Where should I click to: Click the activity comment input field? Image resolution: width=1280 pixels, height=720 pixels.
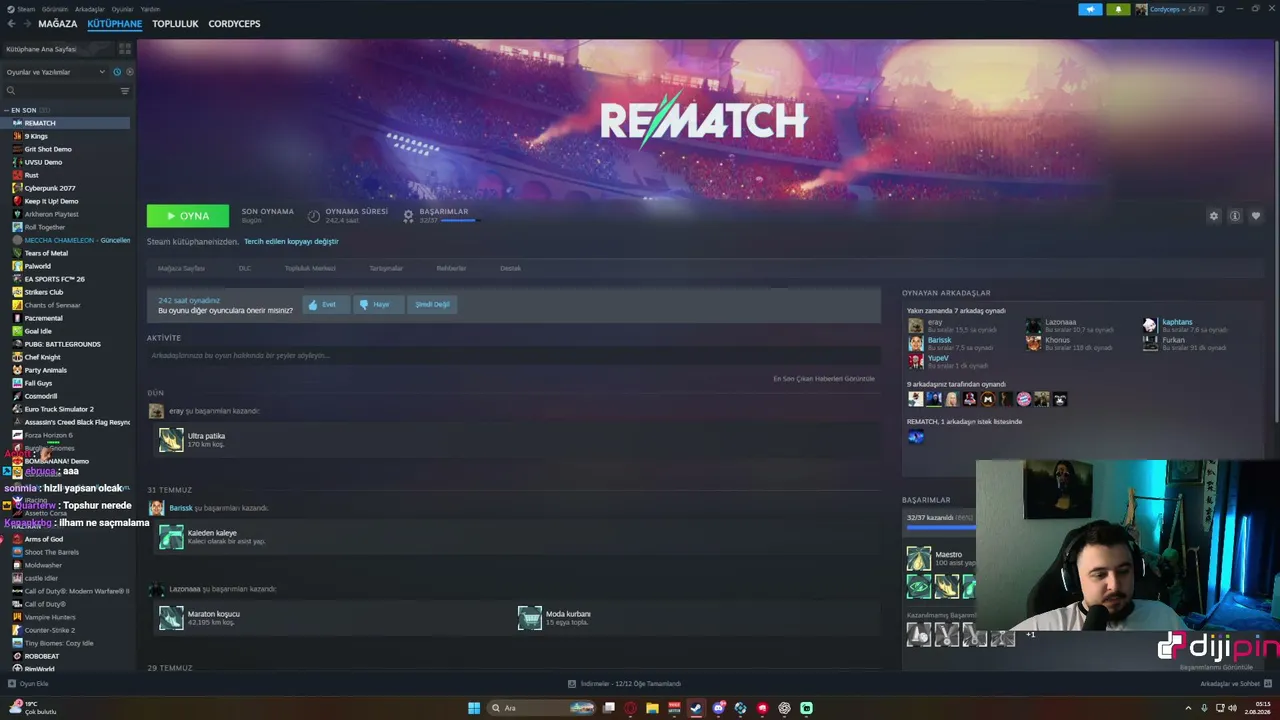[514, 355]
